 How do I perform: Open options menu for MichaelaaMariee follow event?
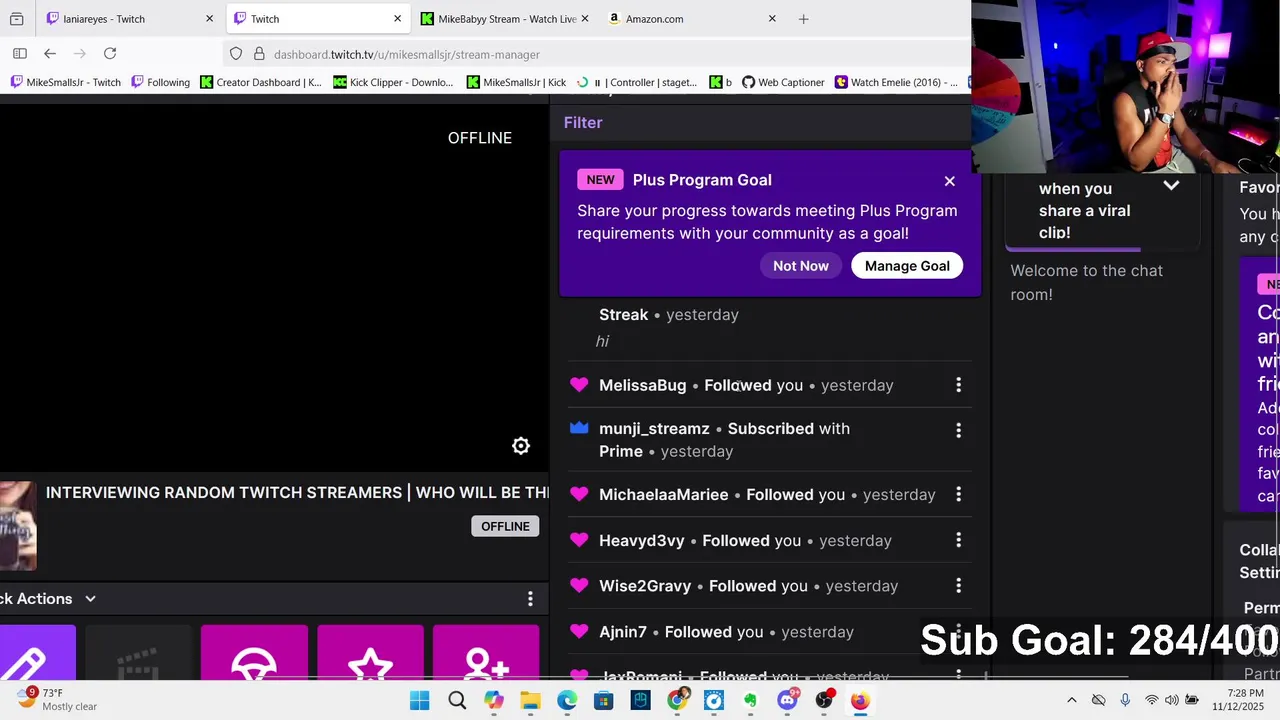tap(958, 494)
